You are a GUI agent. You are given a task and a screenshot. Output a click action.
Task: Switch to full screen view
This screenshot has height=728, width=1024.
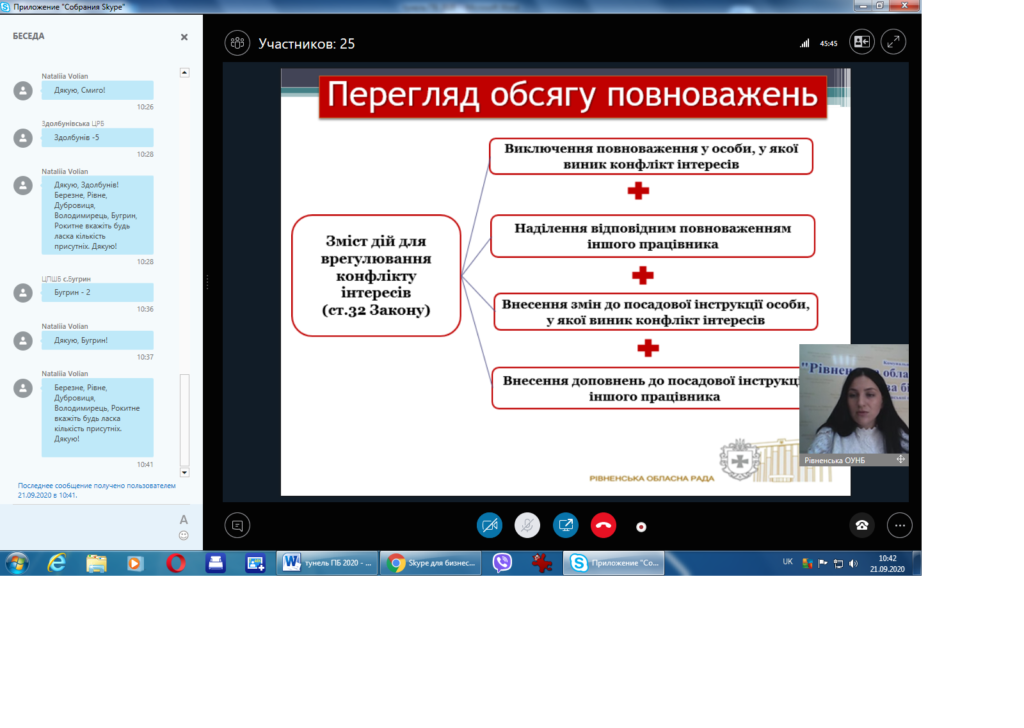click(x=893, y=42)
